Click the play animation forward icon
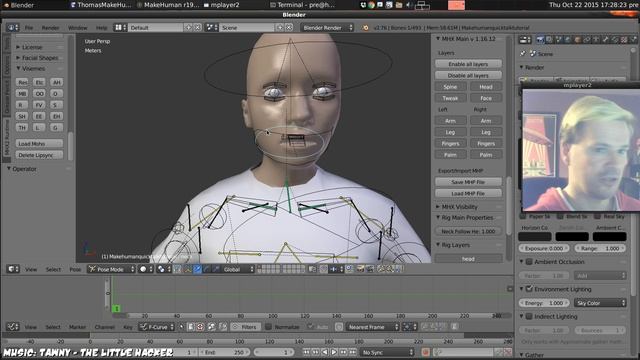Viewport: 640px width, 360px height. coord(334,352)
